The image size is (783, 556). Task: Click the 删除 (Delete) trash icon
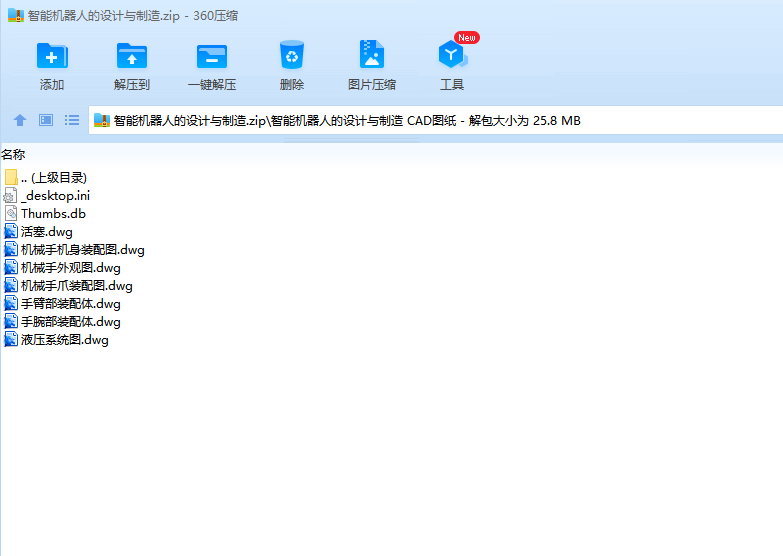292,54
